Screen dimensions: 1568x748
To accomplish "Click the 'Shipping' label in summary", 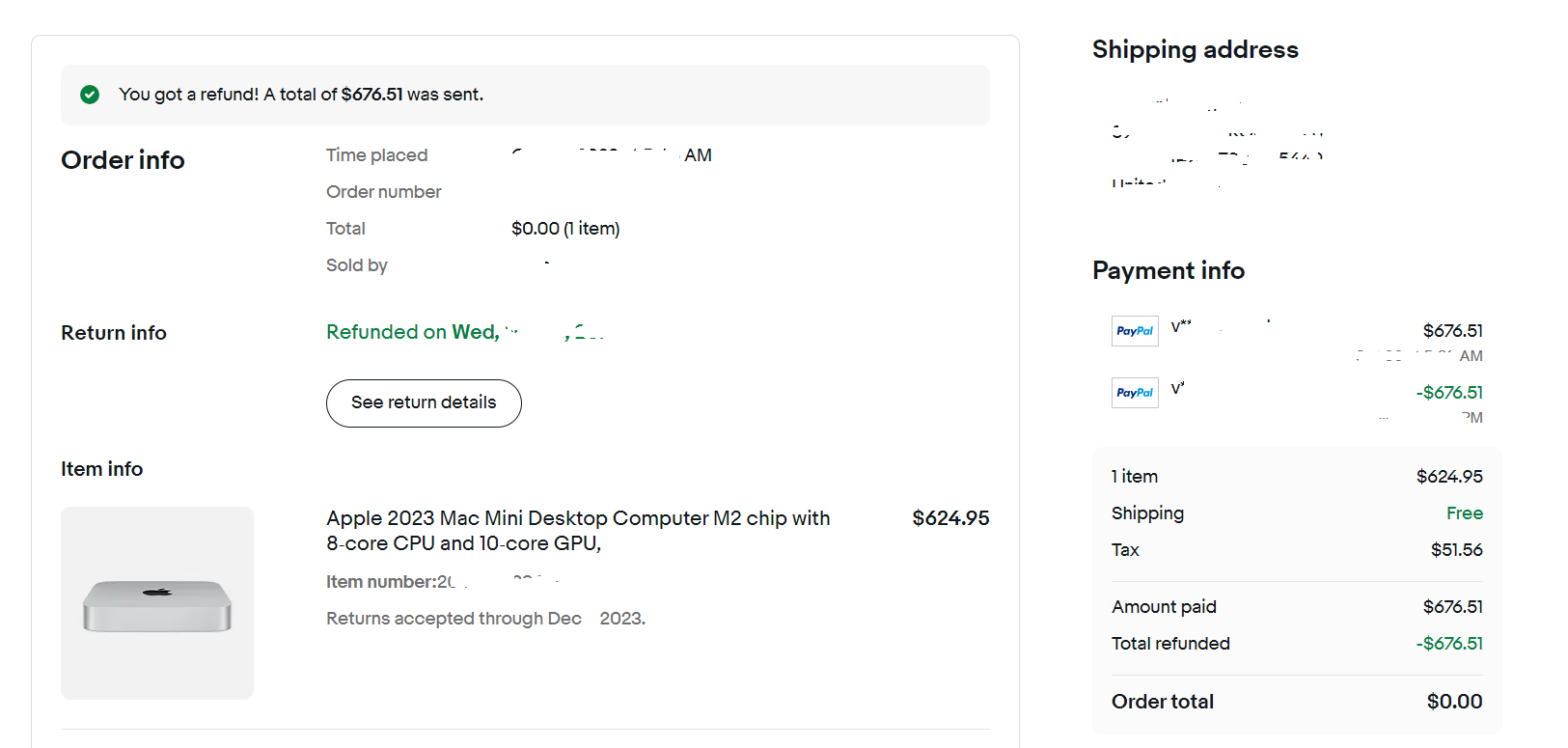I will click(1147, 513).
